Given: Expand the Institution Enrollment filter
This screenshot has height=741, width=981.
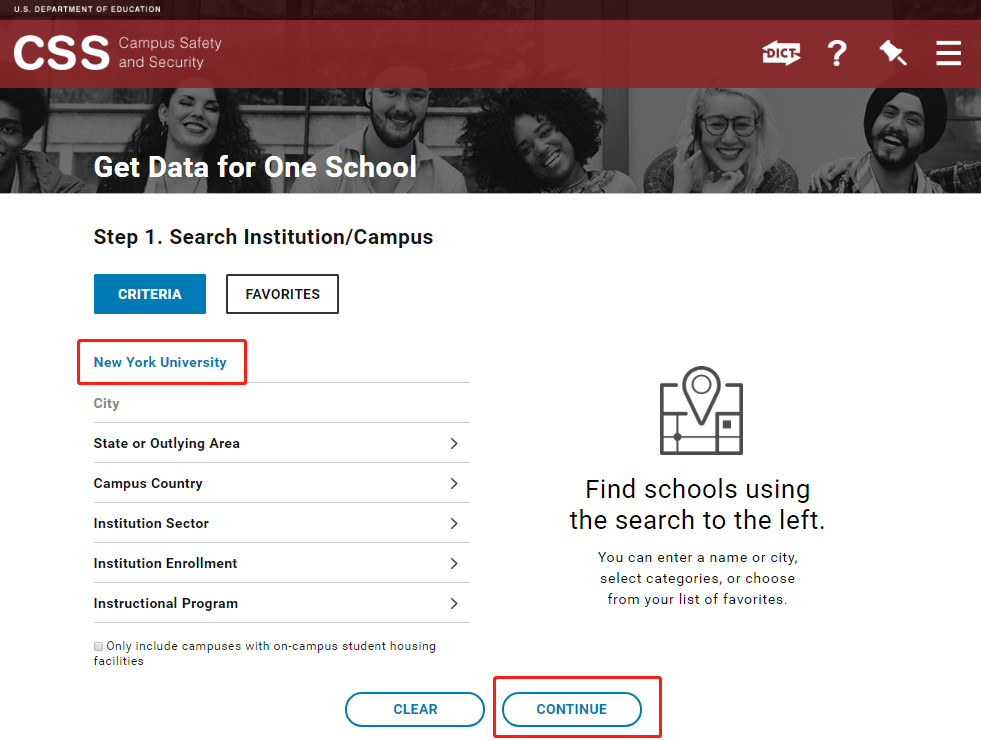Looking at the screenshot, I should click(x=280, y=563).
